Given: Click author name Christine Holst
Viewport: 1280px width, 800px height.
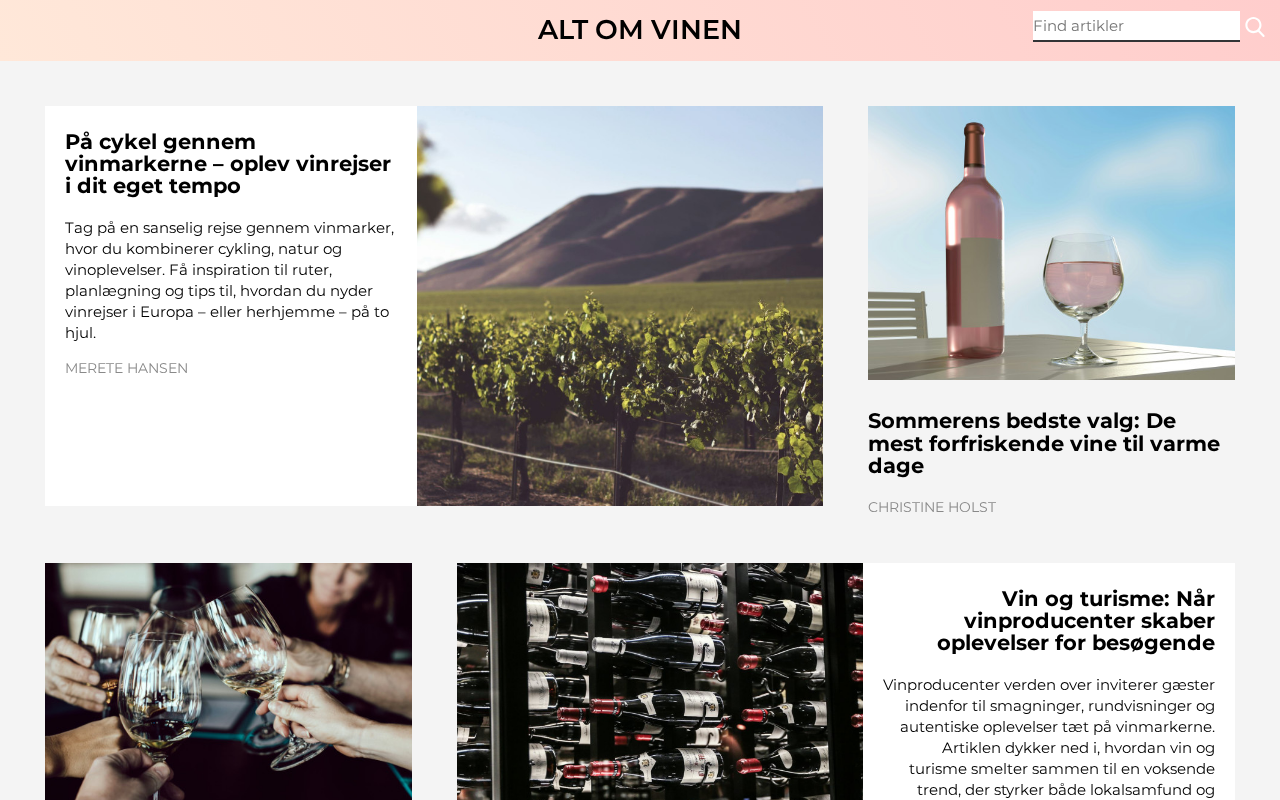Looking at the screenshot, I should point(932,507).
